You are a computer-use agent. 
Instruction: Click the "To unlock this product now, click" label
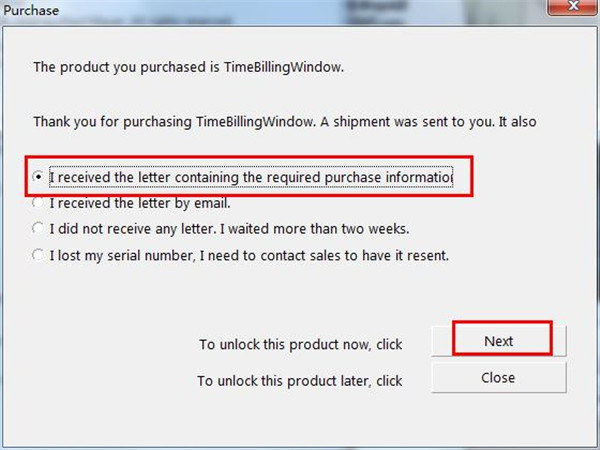point(300,345)
